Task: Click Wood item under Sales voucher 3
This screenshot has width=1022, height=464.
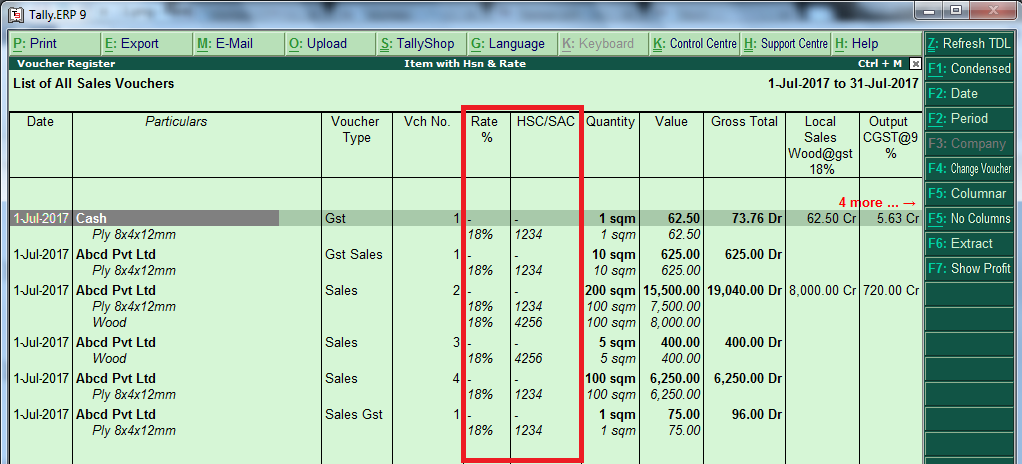Action: (x=110, y=358)
